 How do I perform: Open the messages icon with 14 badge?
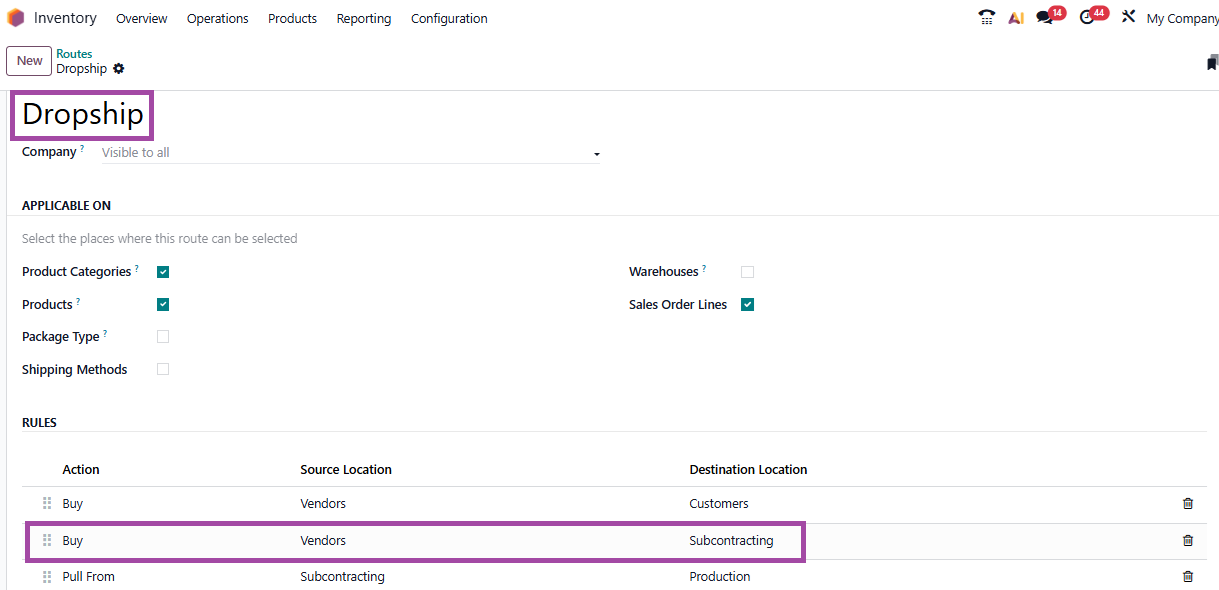click(x=1045, y=18)
